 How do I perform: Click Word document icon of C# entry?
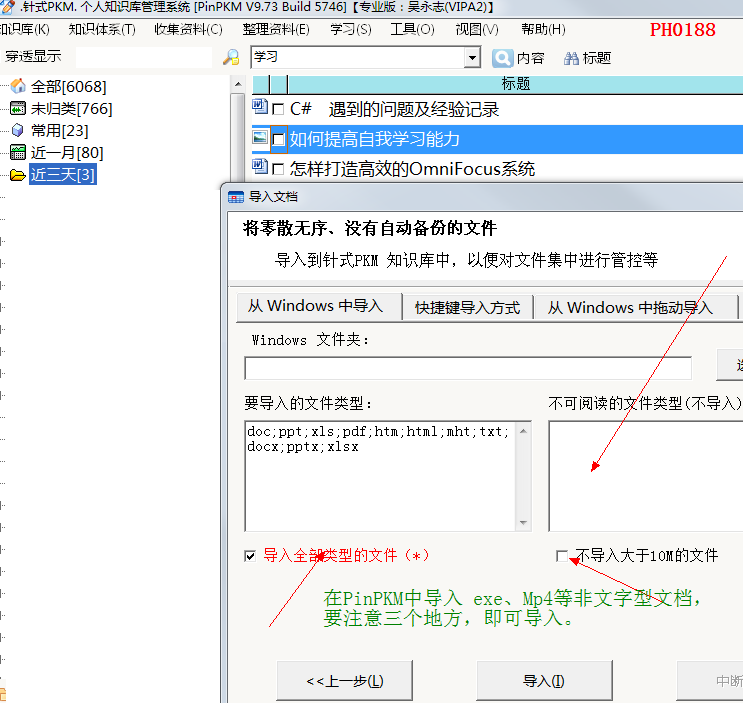[260, 108]
